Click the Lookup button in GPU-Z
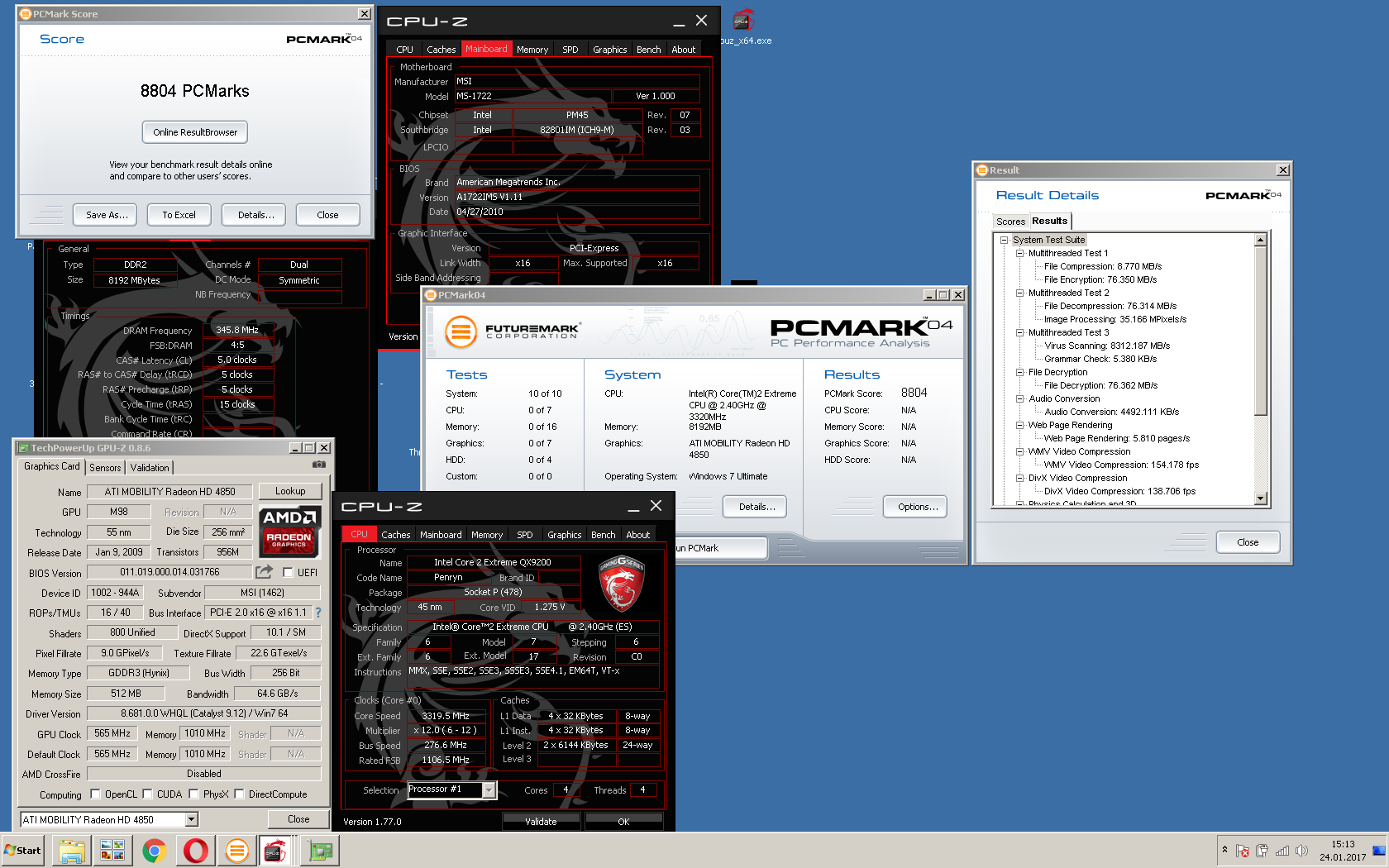Screen dimensions: 1389x868 tap(290, 491)
